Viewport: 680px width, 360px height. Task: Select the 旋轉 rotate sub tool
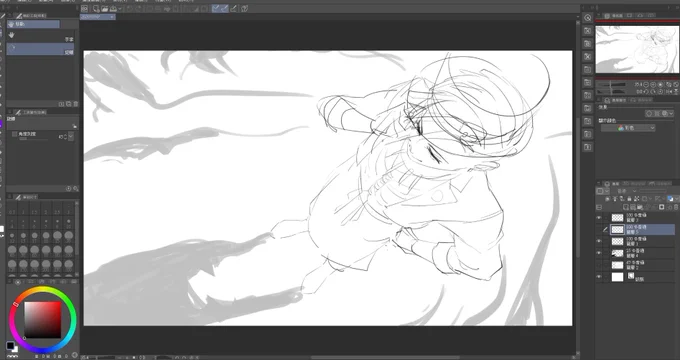41,49
